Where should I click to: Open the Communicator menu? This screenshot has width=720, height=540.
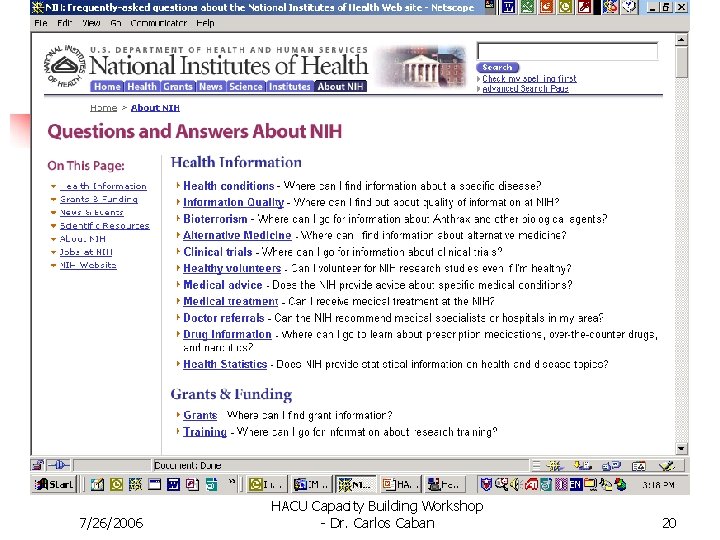(159, 23)
